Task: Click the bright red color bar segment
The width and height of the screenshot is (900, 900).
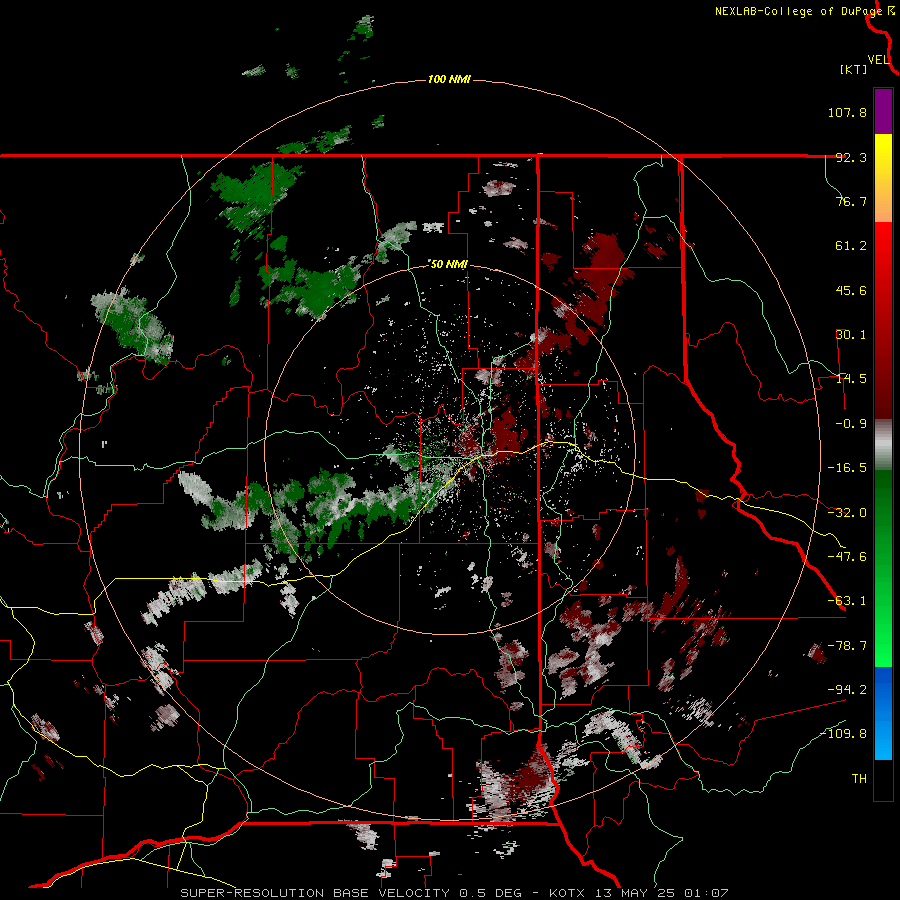Action: [883, 245]
